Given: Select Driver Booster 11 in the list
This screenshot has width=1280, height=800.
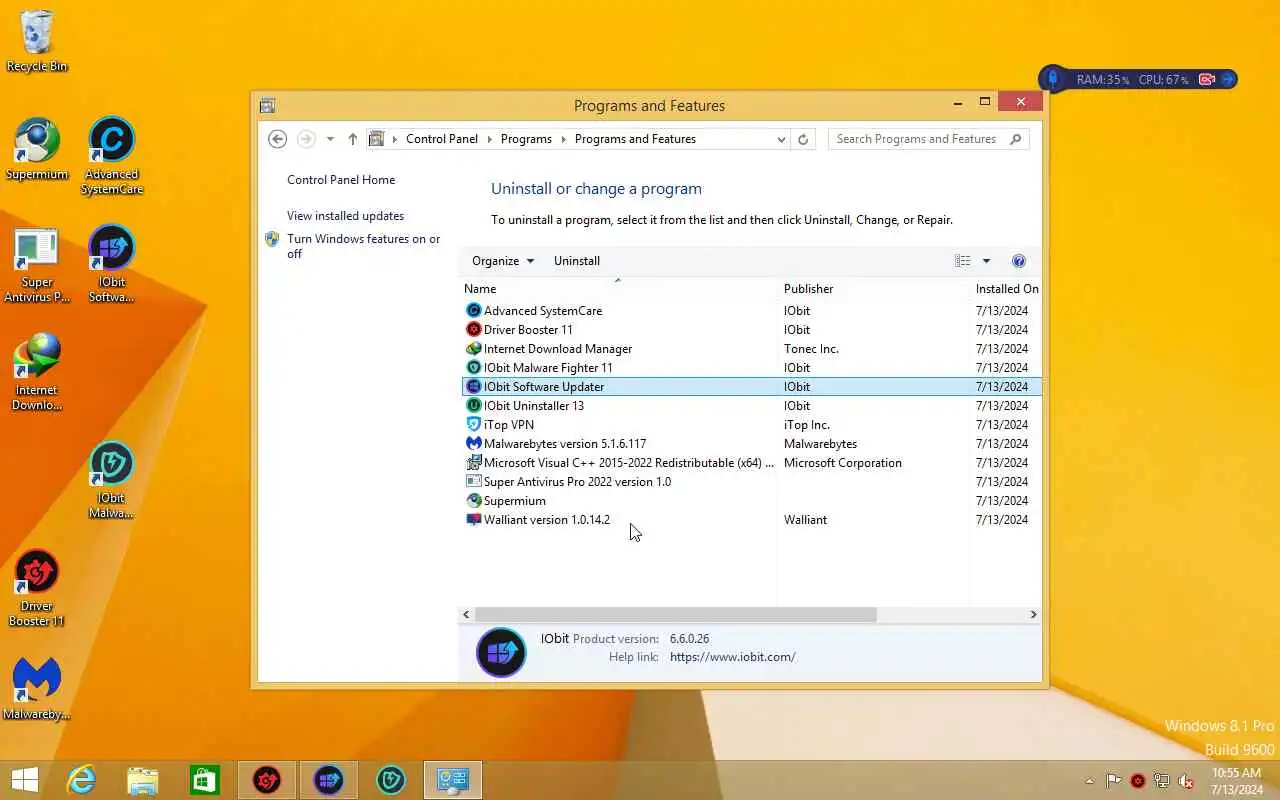Looking at the screenshot, I should [750, 330].
